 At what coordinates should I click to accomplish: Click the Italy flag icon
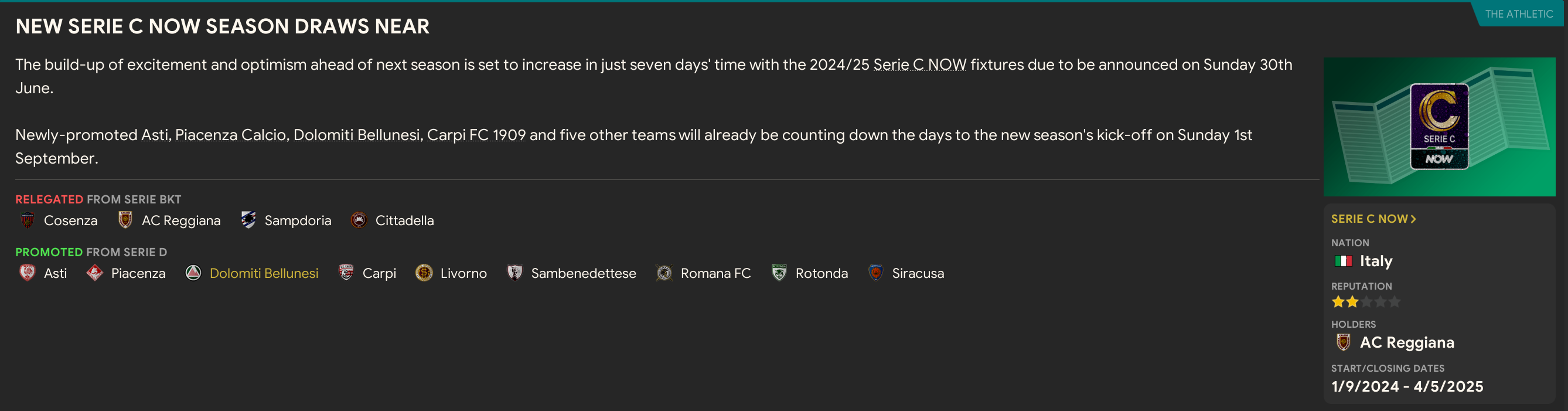(x=1343, y=261)
